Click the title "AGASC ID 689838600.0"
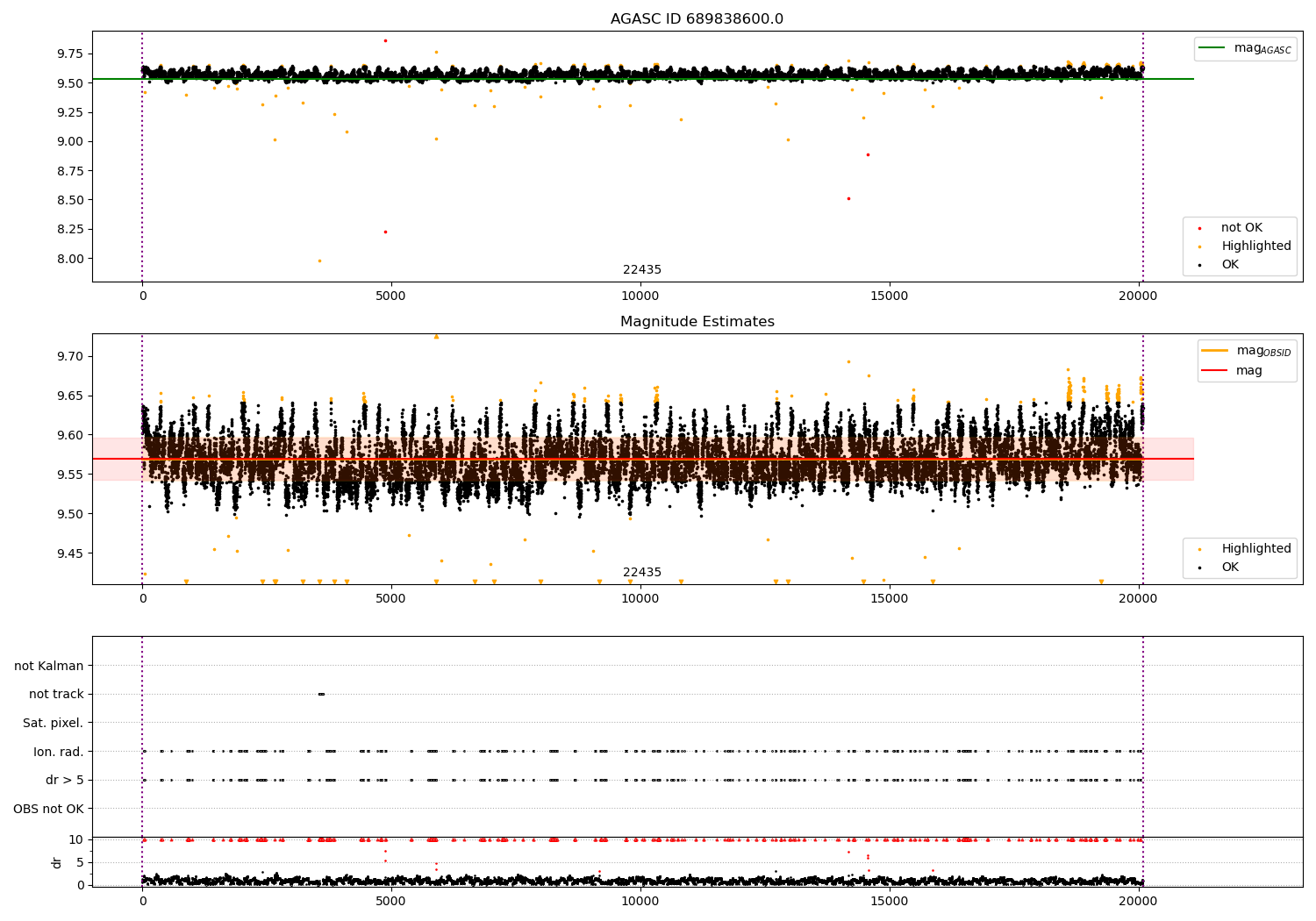Viewport: 1316px width, 921px height. click(x=697, y=19)
